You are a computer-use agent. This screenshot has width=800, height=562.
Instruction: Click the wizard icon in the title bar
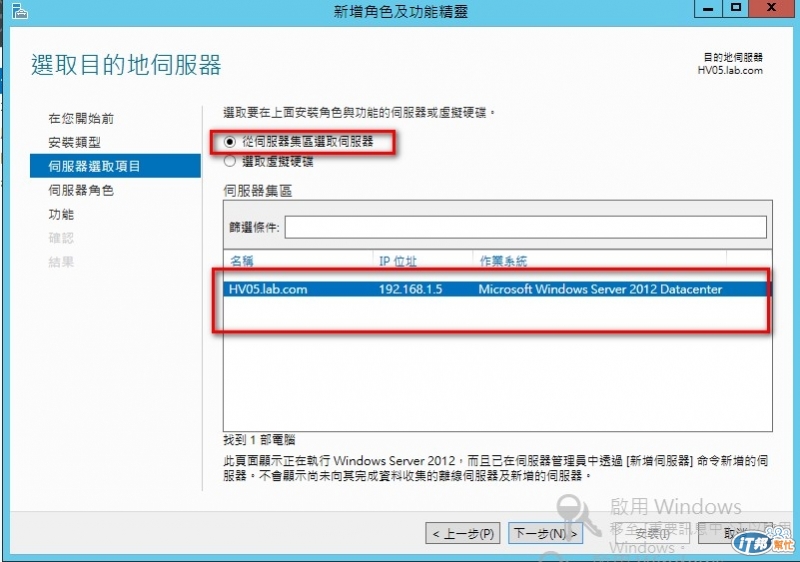point(19,11)
